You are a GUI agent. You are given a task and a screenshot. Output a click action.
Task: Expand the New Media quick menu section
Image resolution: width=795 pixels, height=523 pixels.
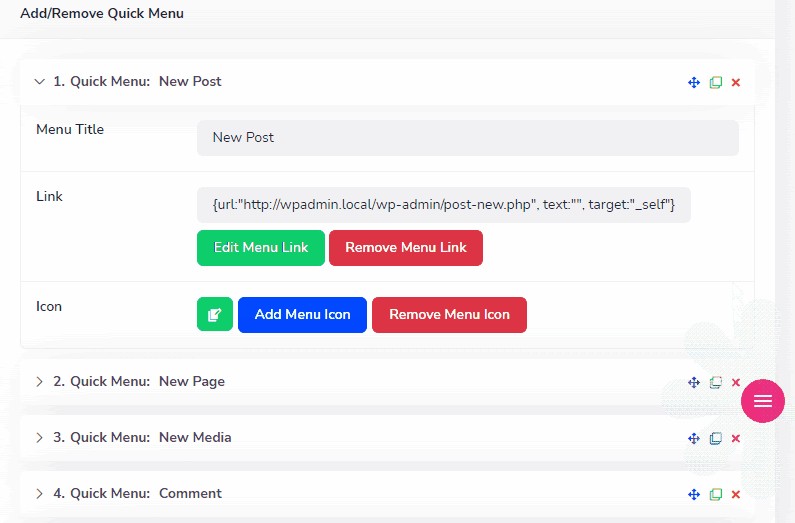pyautogui.click(x=40, y=438)
